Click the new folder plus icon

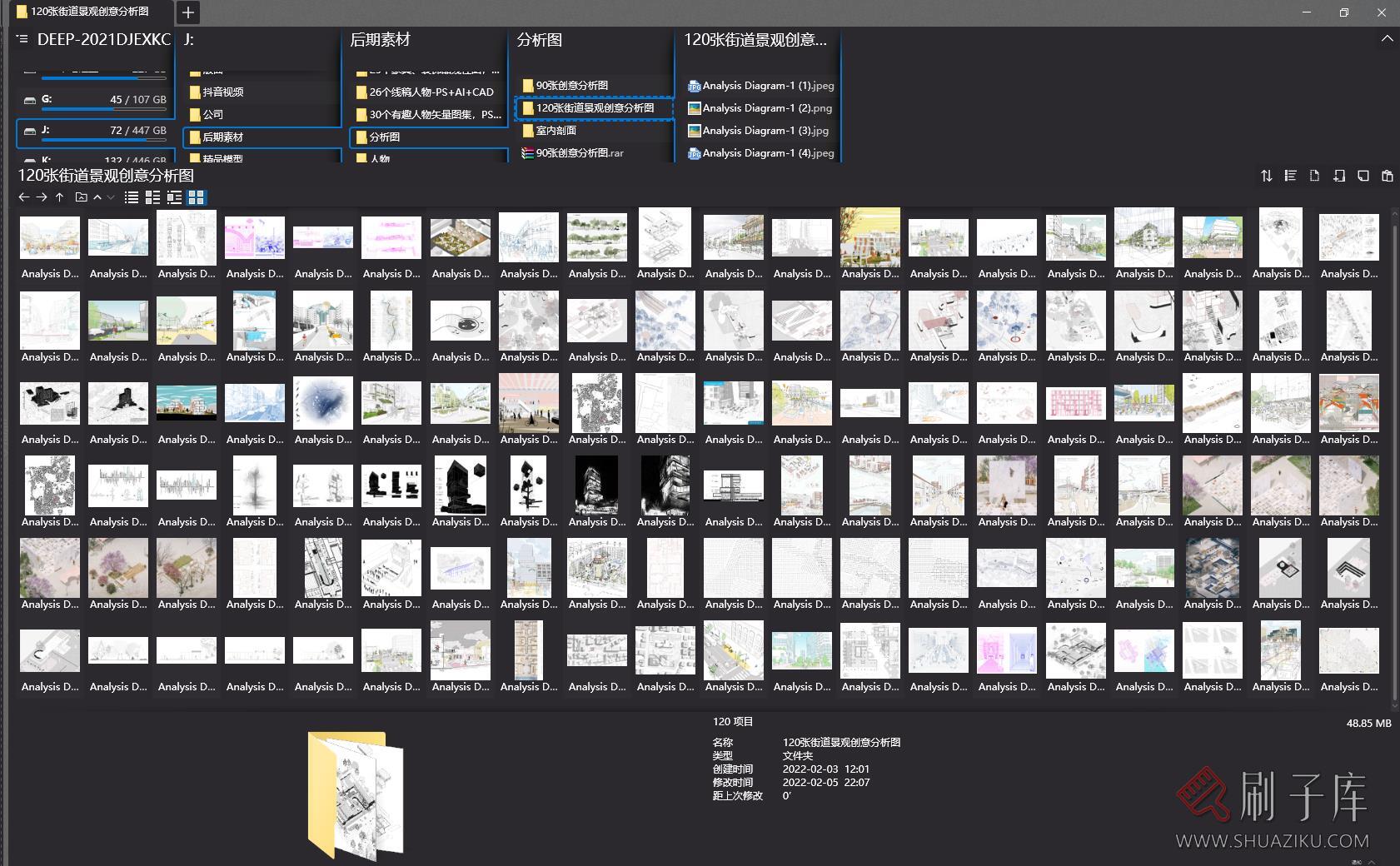pyautogui.click(x=1338, y=176)
